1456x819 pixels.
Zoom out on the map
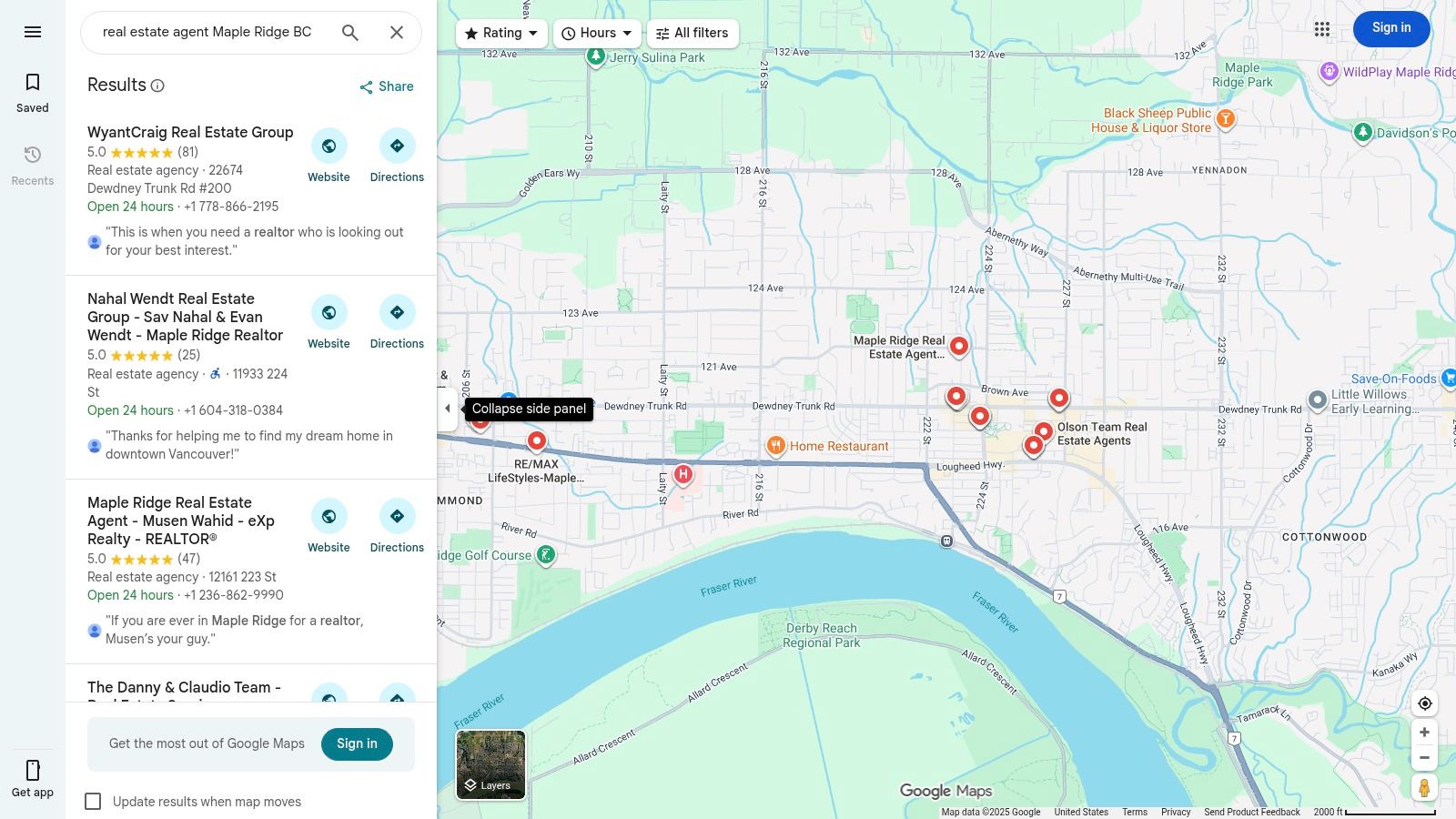1425,758
